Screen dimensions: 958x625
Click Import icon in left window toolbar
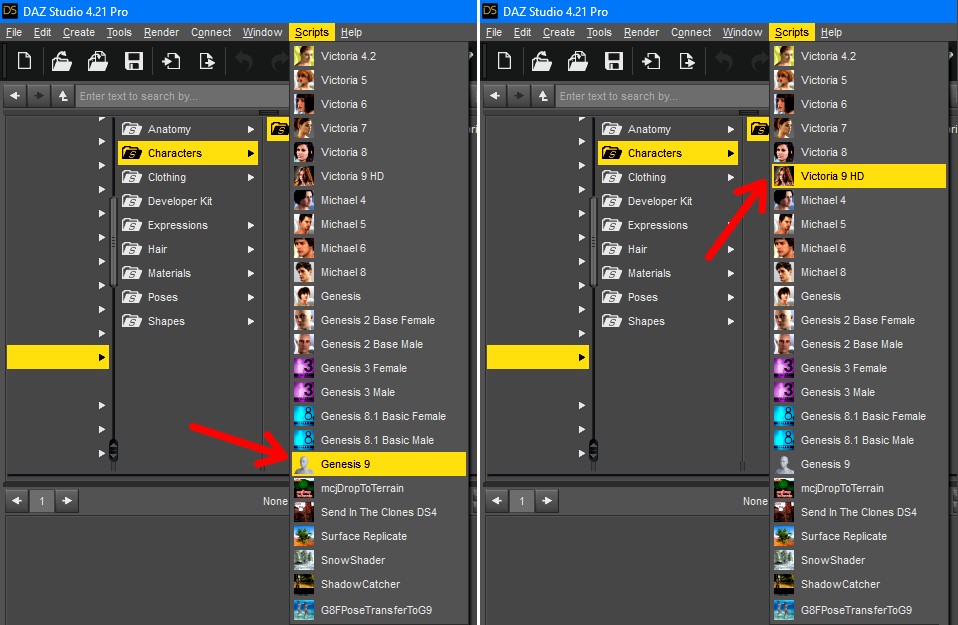tap(170, 60)
